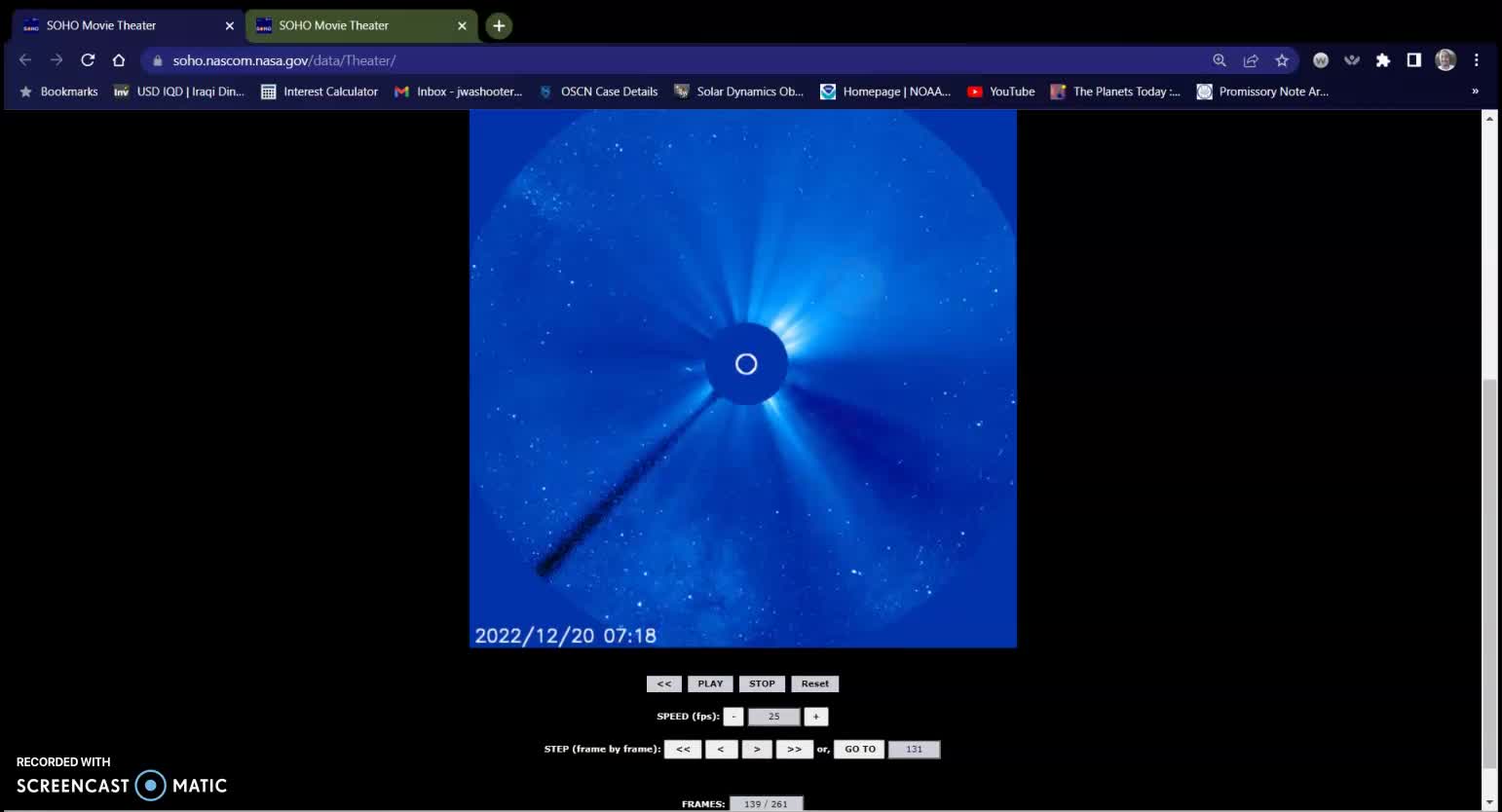Open the user profile avatar
This screenshot has width=1502, height=812.
[x=1446, y=60]
